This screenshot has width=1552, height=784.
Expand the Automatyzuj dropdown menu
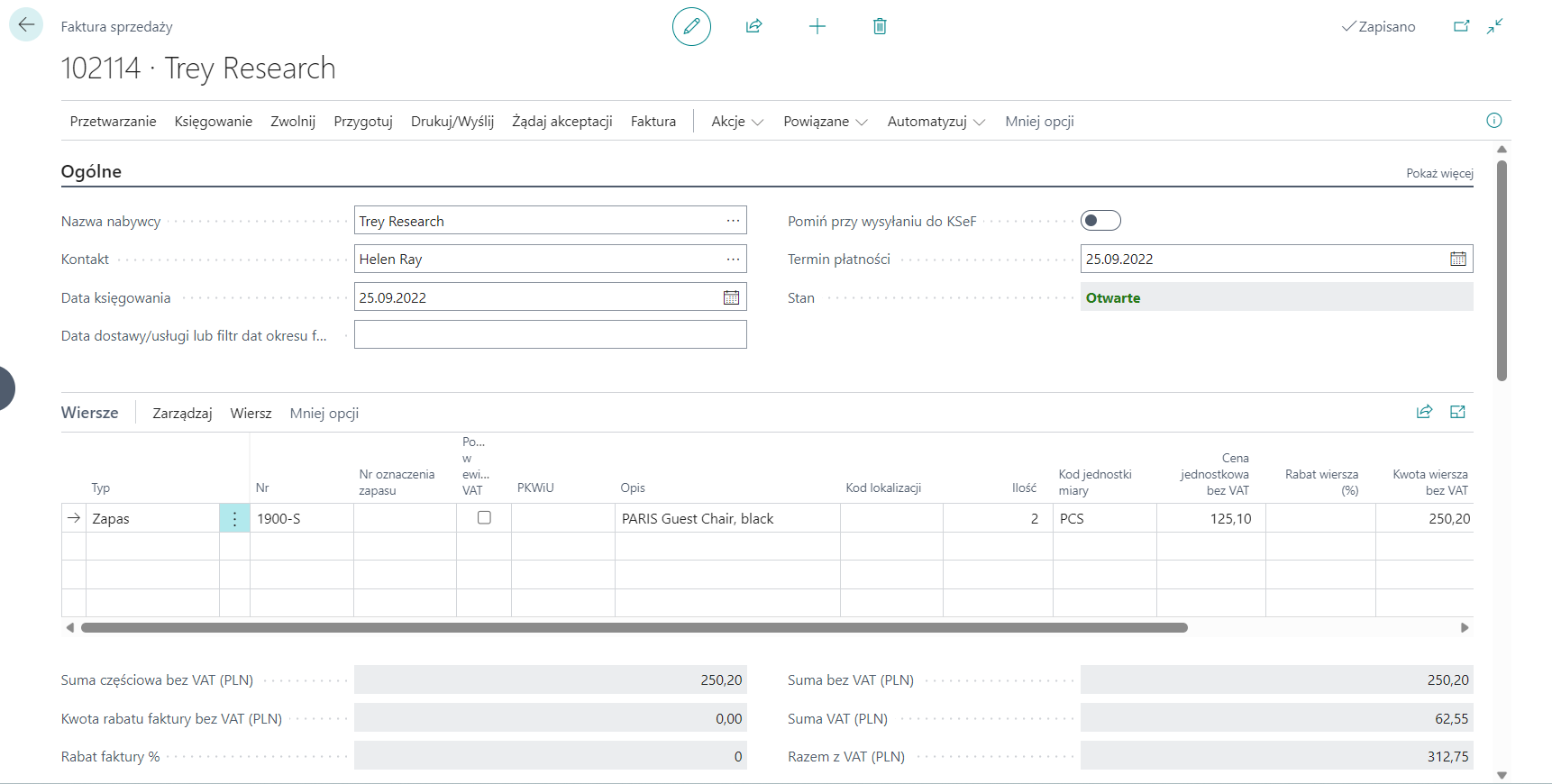(936, 122)
